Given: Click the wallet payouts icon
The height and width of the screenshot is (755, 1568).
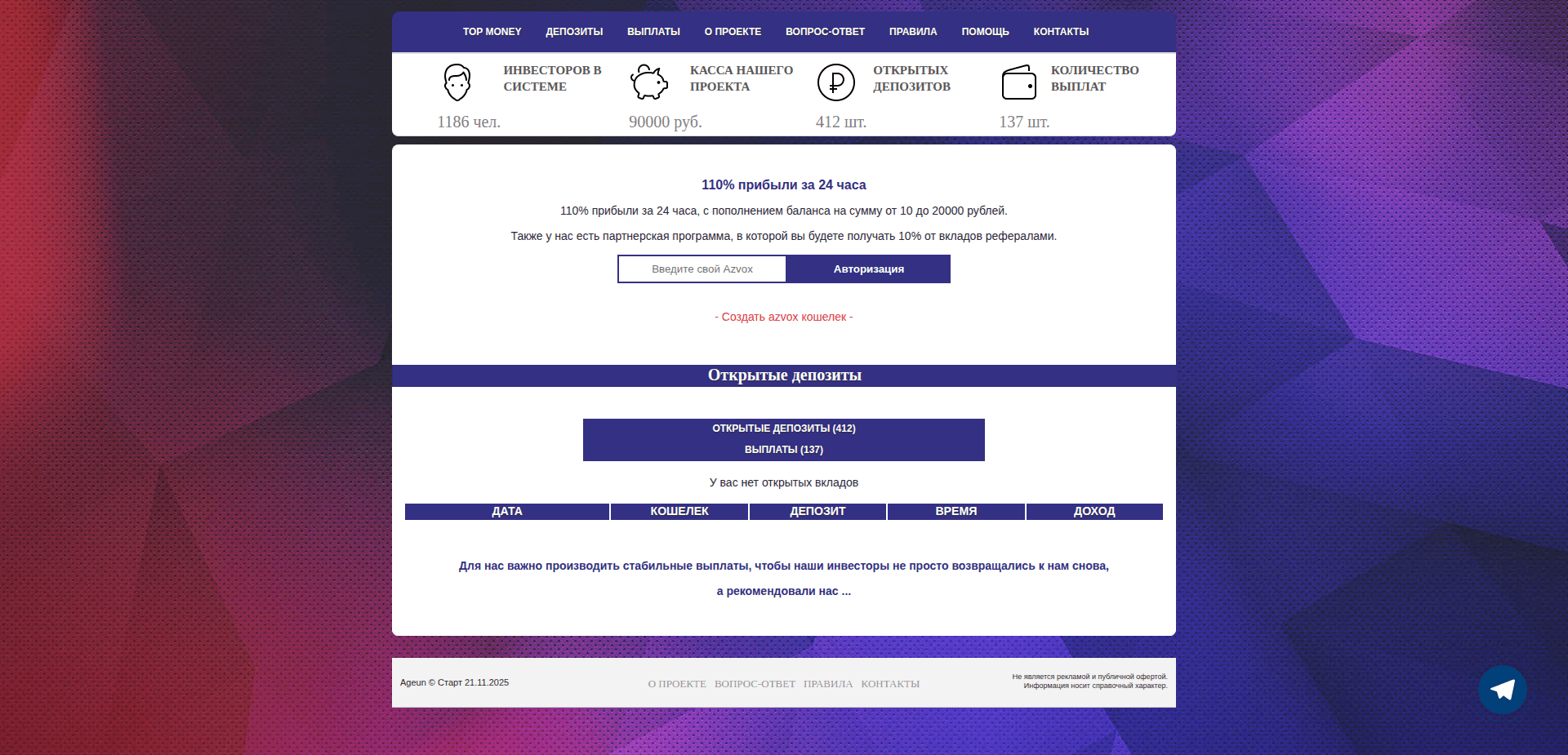Looking at the screenshot, I should (x=1018, y=82).
